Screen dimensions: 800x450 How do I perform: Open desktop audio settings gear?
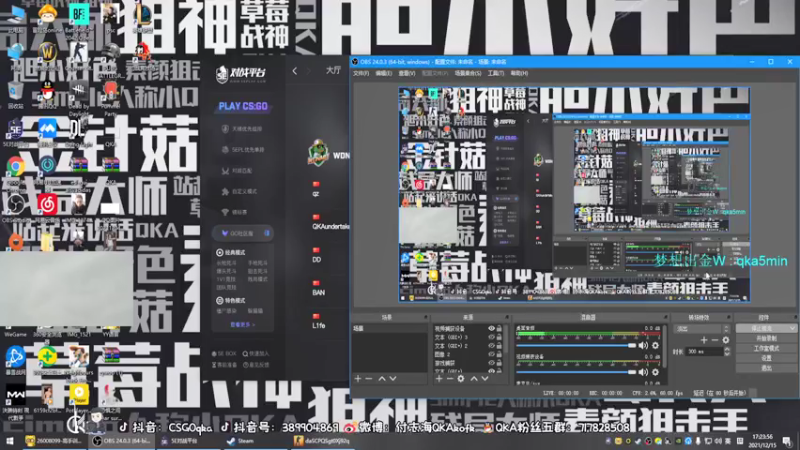pyautogui.click(x=656, y=345)
